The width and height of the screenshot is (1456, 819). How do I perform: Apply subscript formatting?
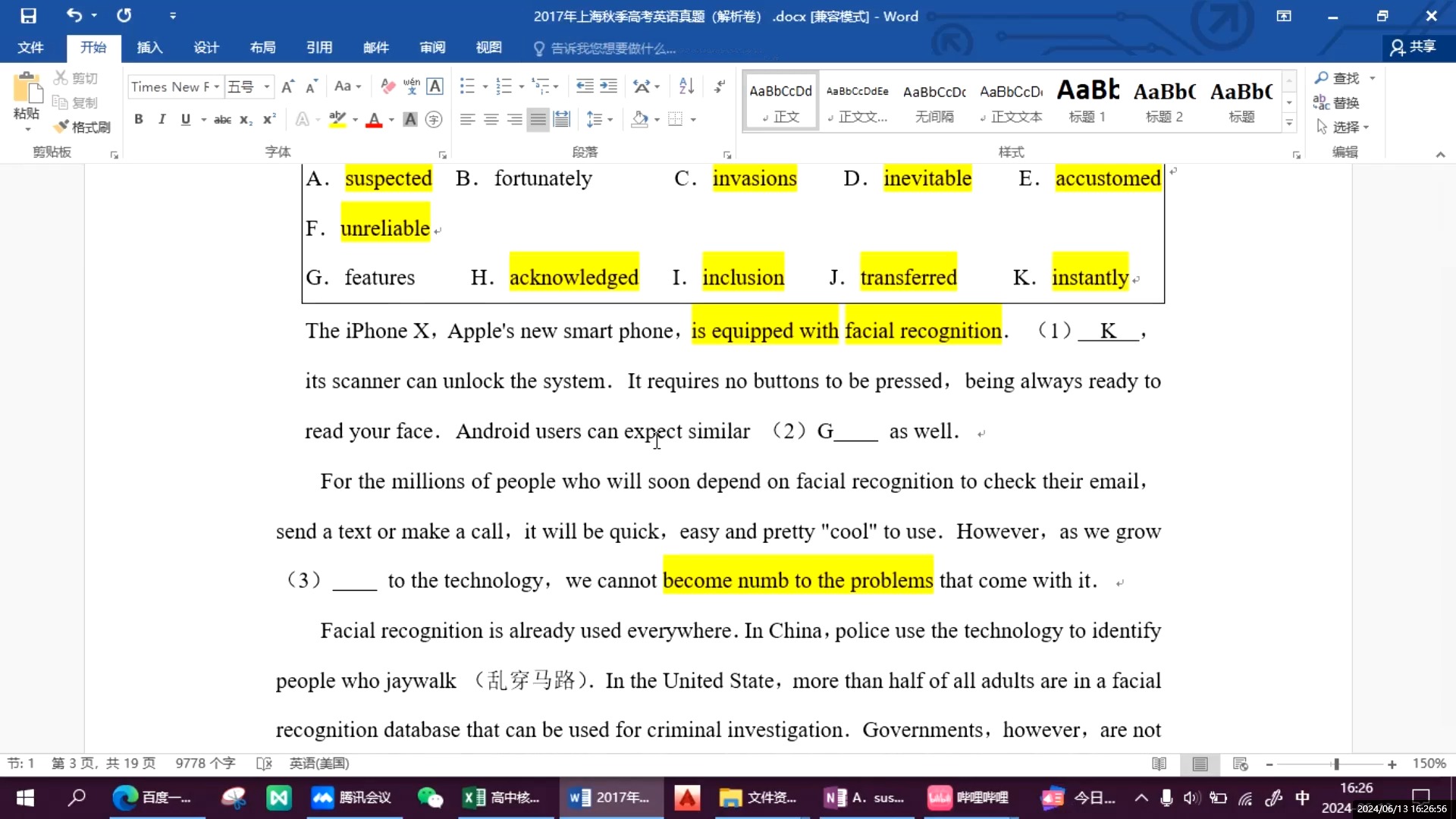246,120
